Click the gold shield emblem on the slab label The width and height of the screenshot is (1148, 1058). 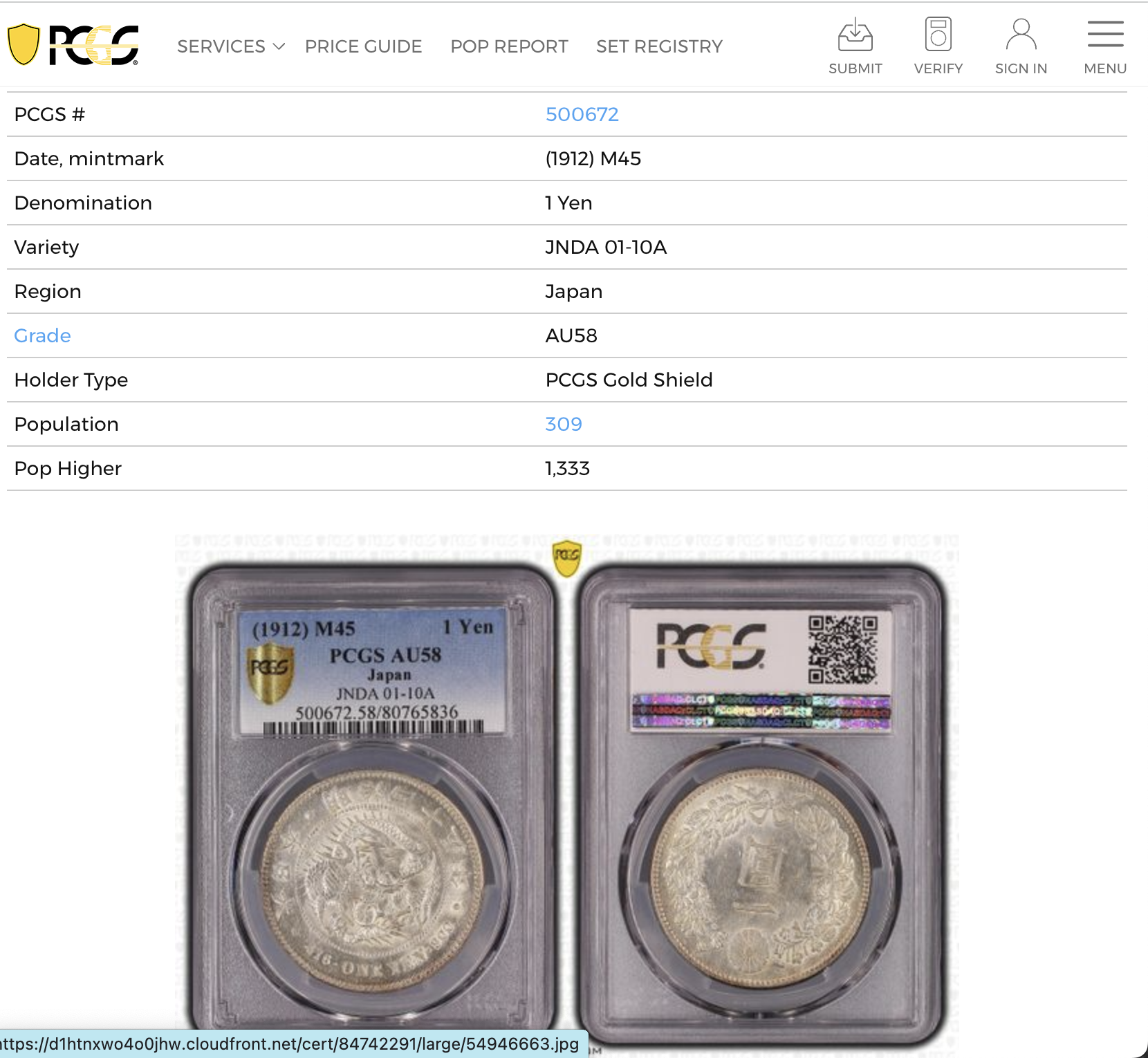tap(270, 671)
